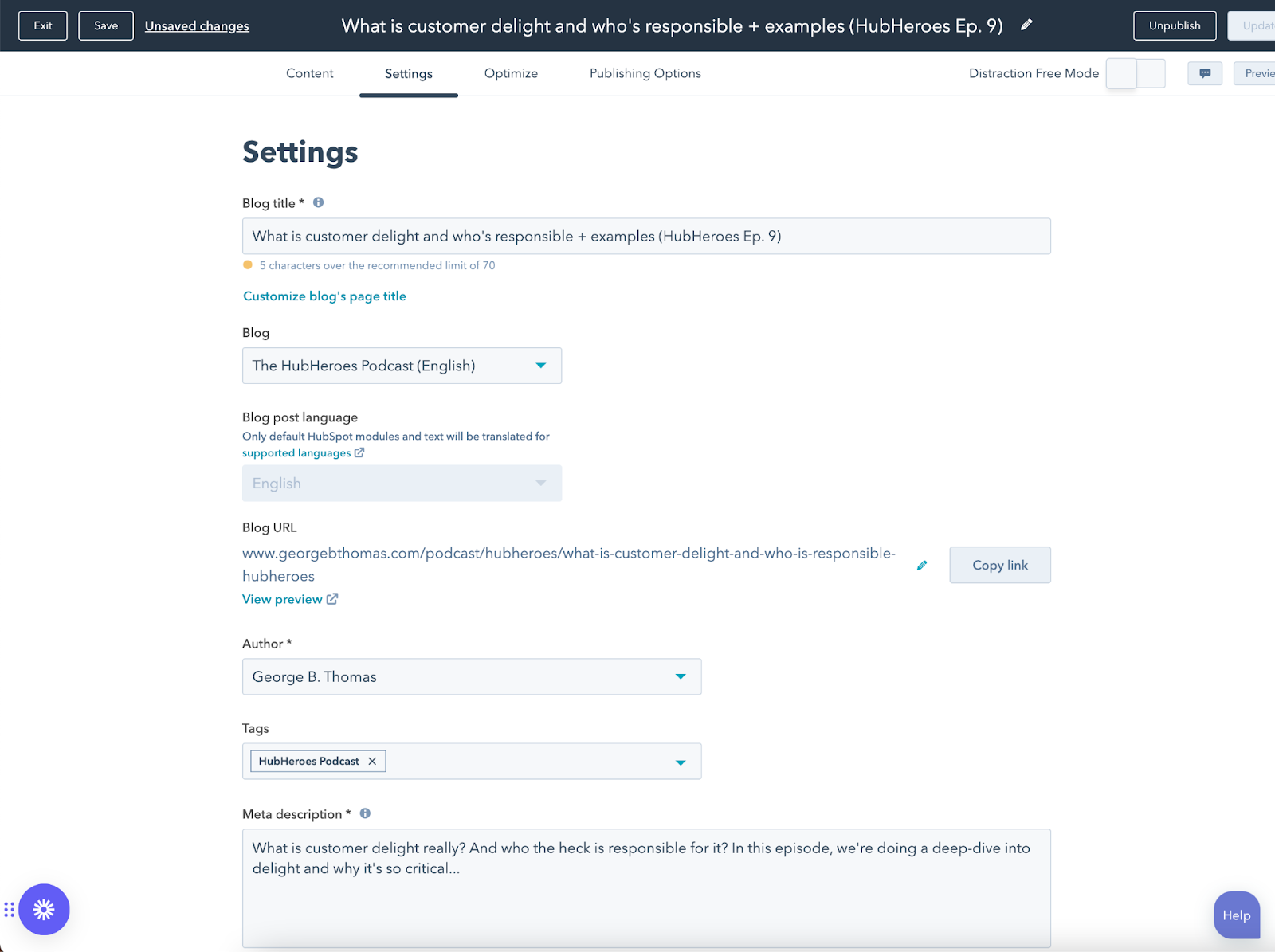The width and height of the screenshot is (1275, 952).
Task: Open the Publishing Options tab
Action: pos(645,73)
